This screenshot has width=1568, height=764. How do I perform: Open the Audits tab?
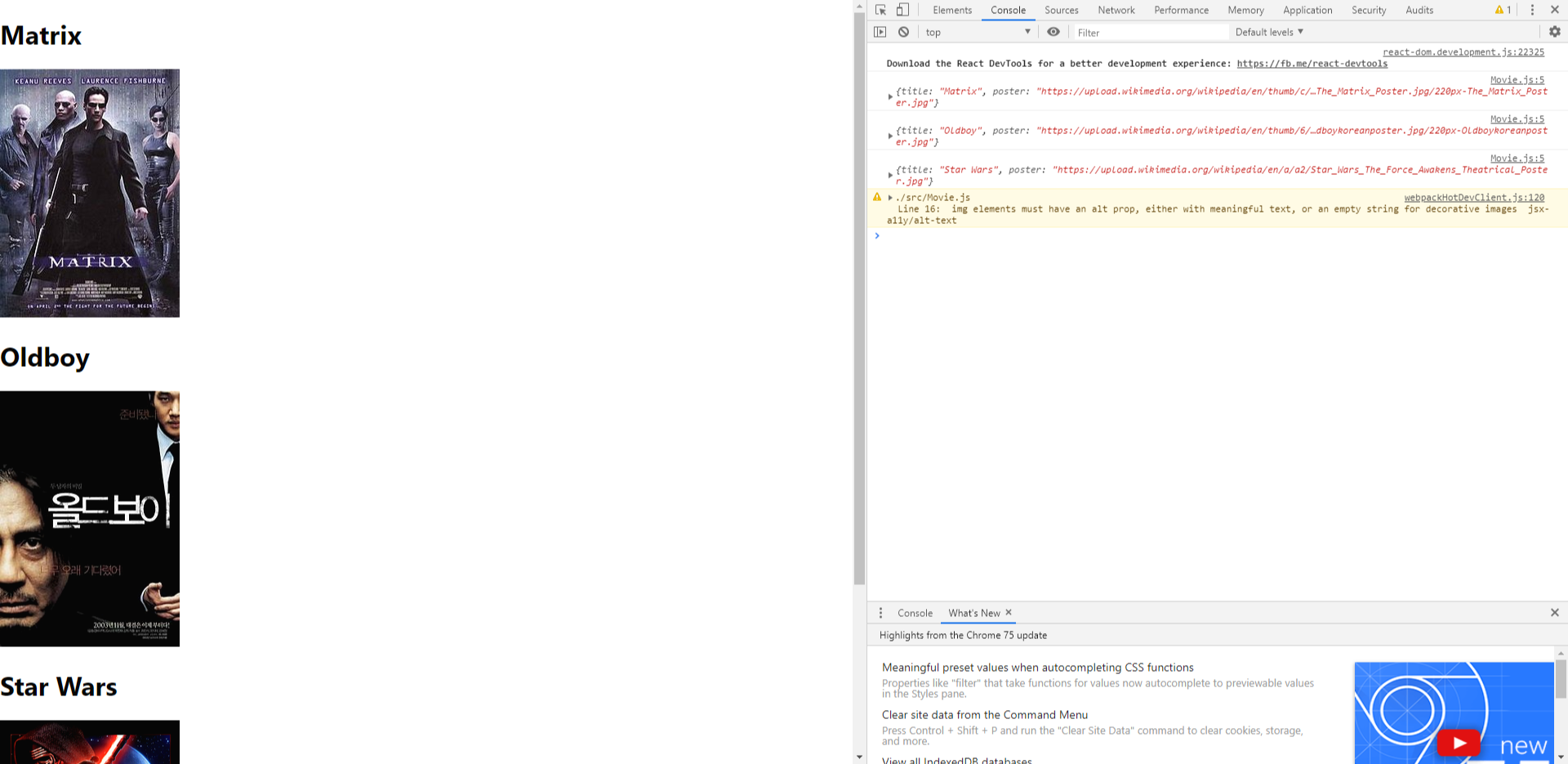pos(1419,10)
